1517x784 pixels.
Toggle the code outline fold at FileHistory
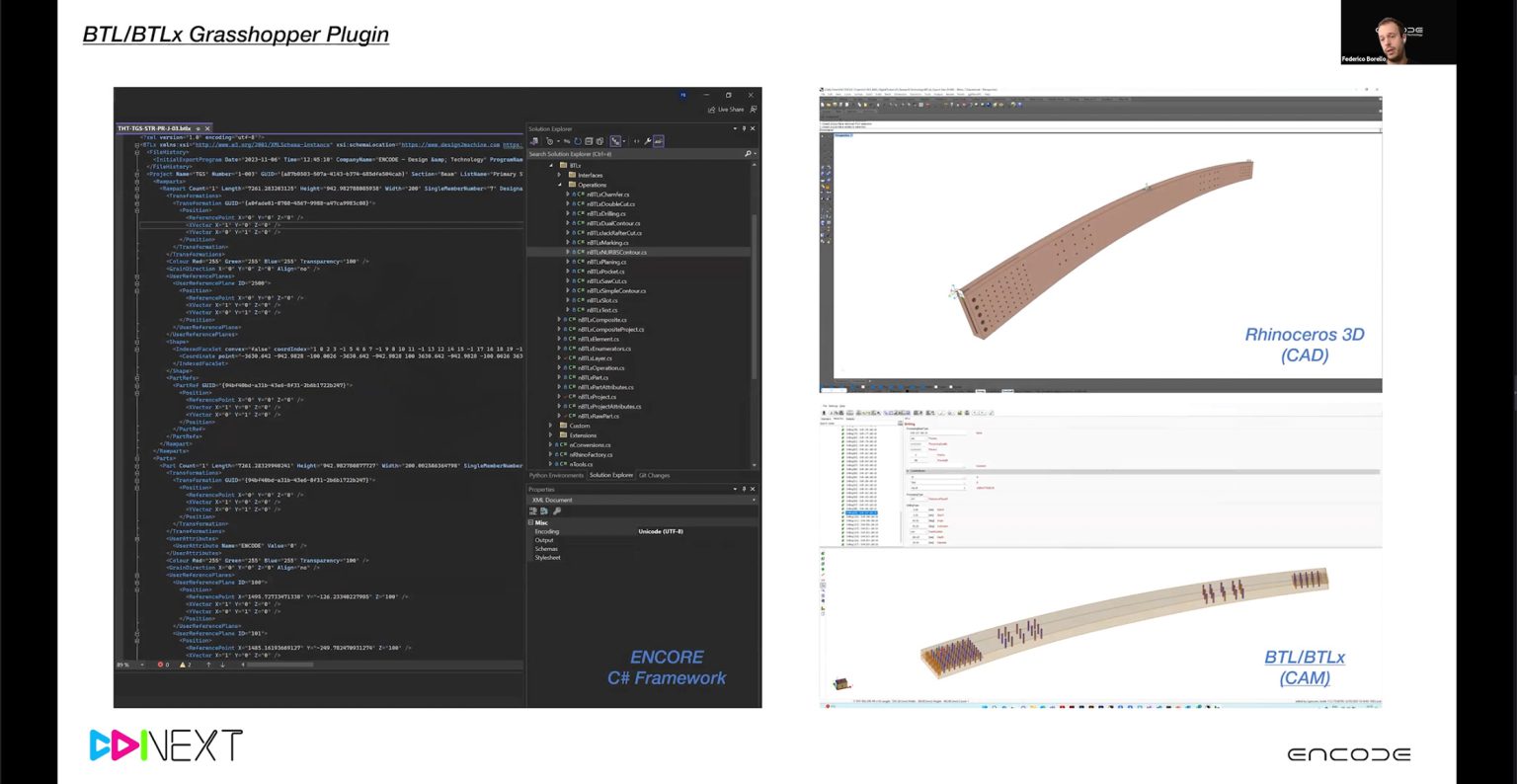point(137,152)
